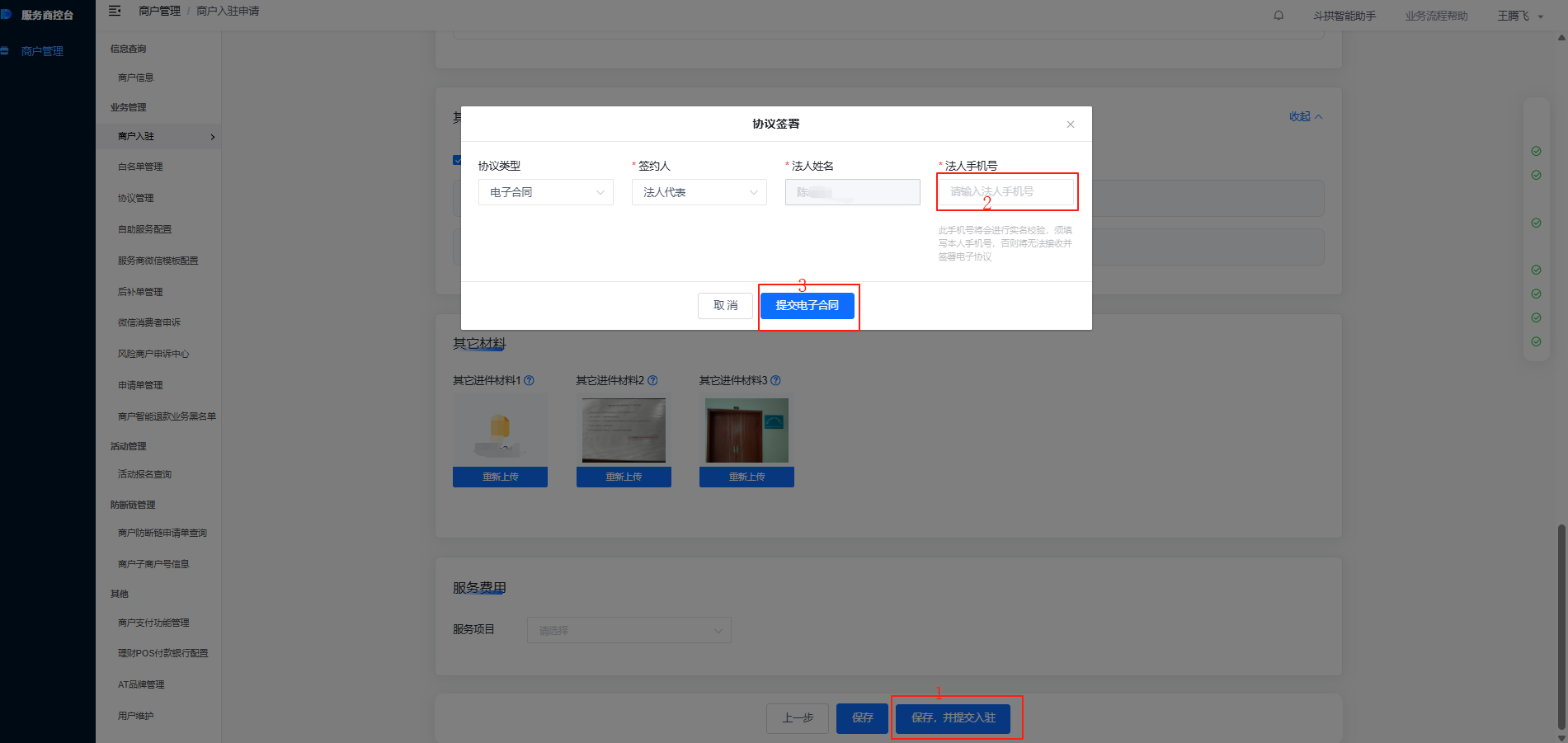1568x743 pixels.
Task: Click the 活动管理 sidebar group header
Action: pyautogui.click(x=128, y=446)
